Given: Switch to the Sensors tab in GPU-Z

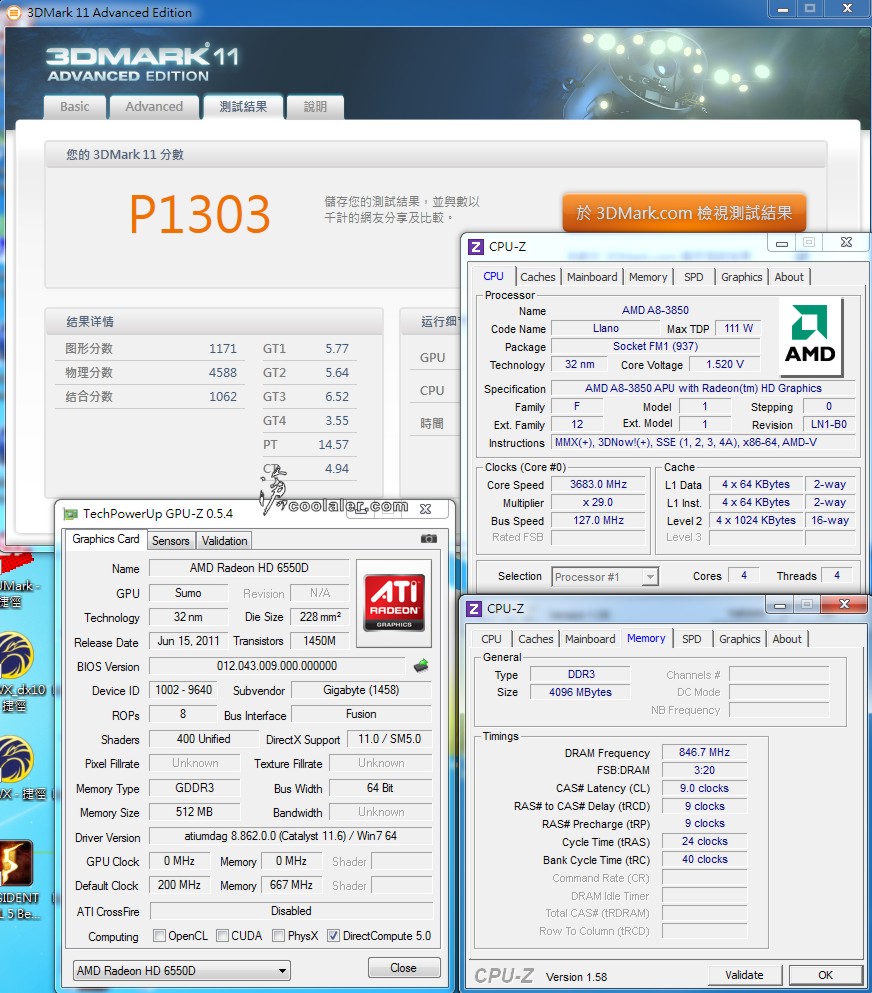Looking at the screenshot, I should [170, 541].
